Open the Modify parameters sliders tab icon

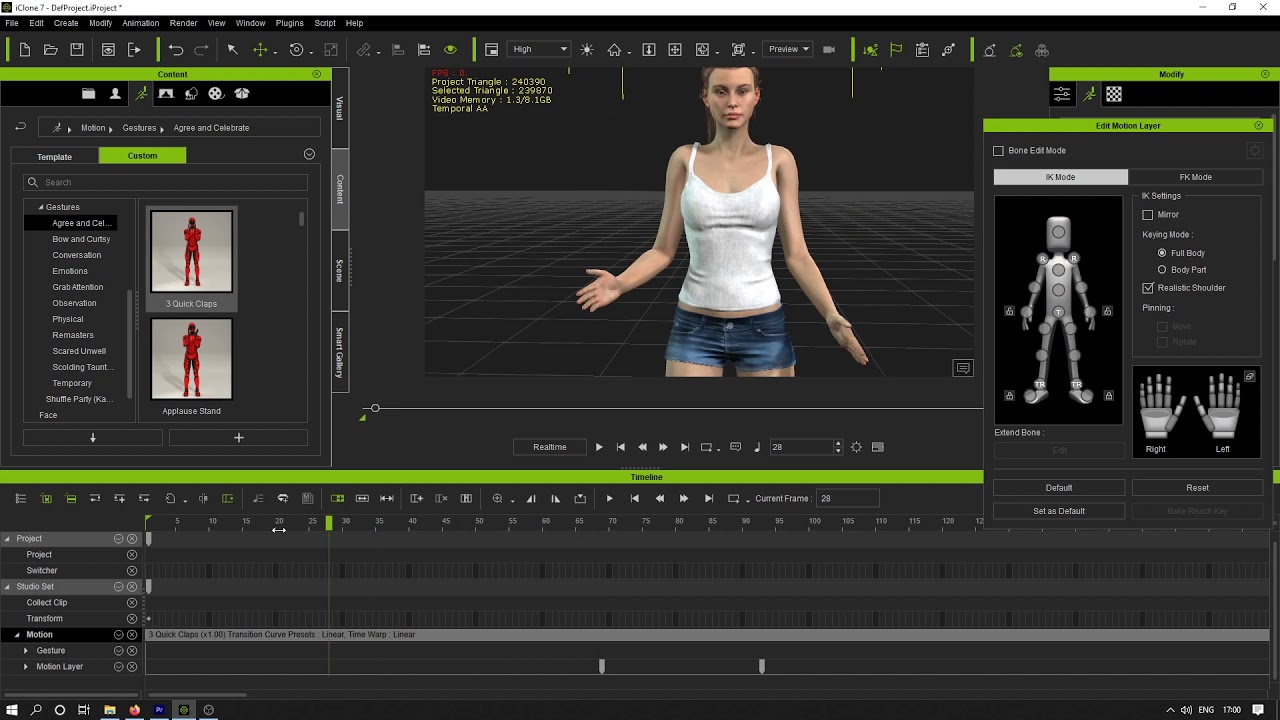pos(1062,94)
